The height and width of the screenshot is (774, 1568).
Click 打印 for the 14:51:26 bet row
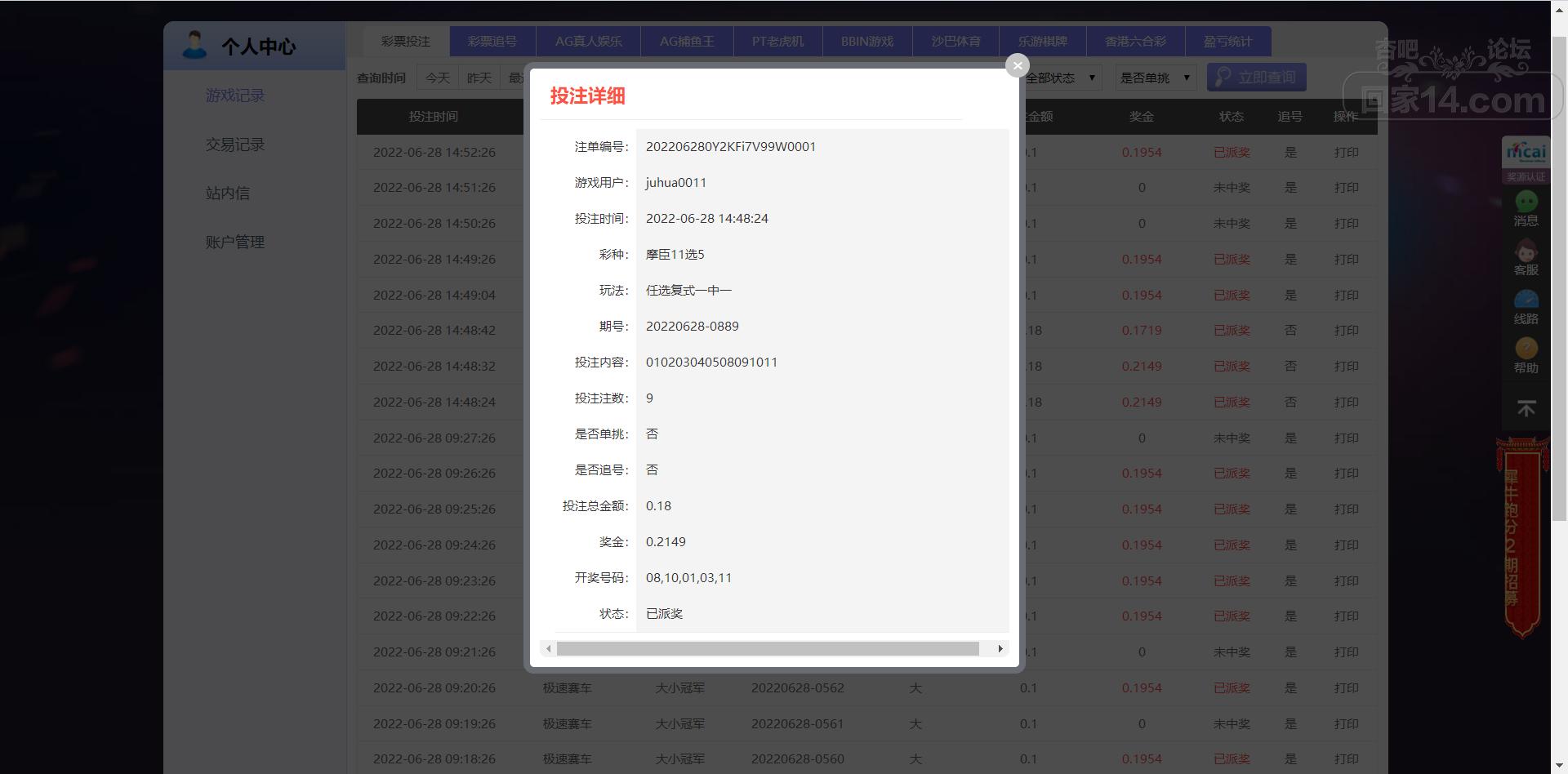click(x=1346, y=188)
